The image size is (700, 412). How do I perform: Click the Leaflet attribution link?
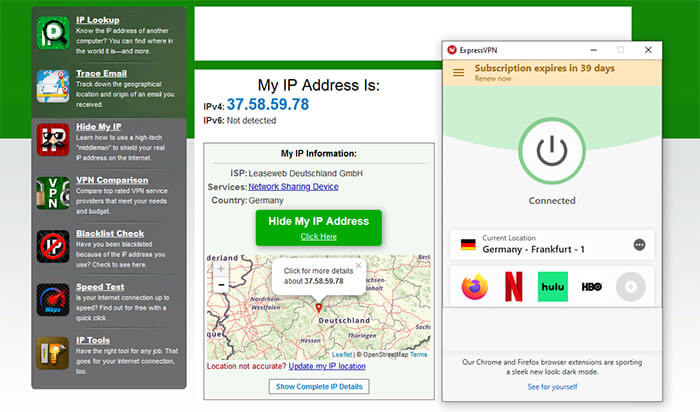coord(342,354)
